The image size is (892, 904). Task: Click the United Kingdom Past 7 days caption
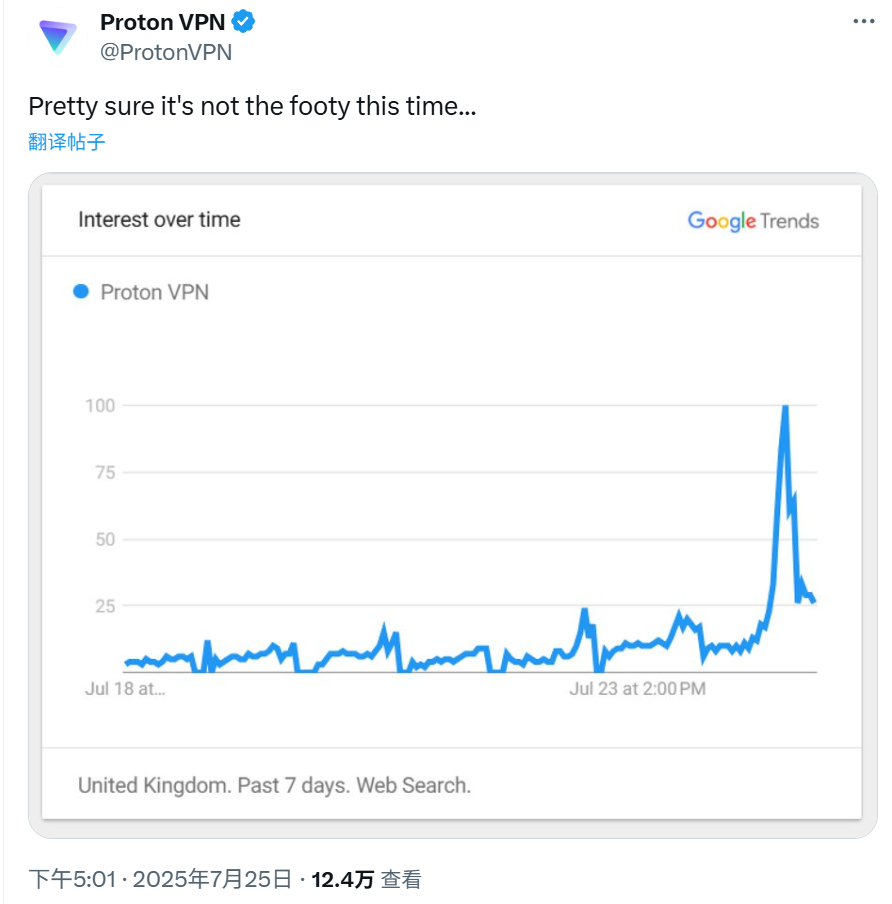tap(274, 785)
